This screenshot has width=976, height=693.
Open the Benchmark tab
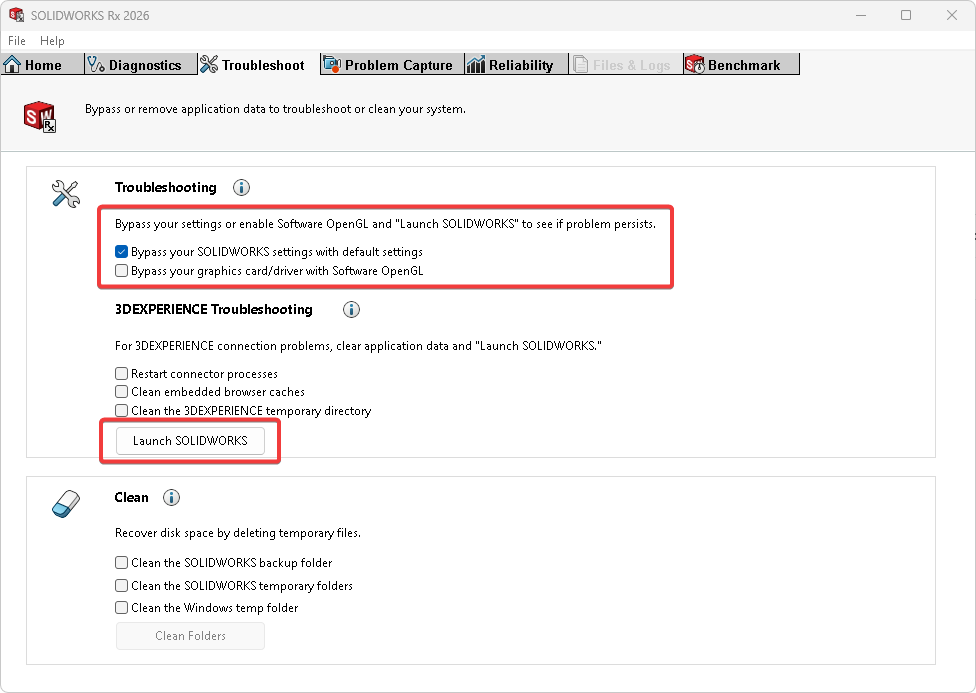(741, 65)
